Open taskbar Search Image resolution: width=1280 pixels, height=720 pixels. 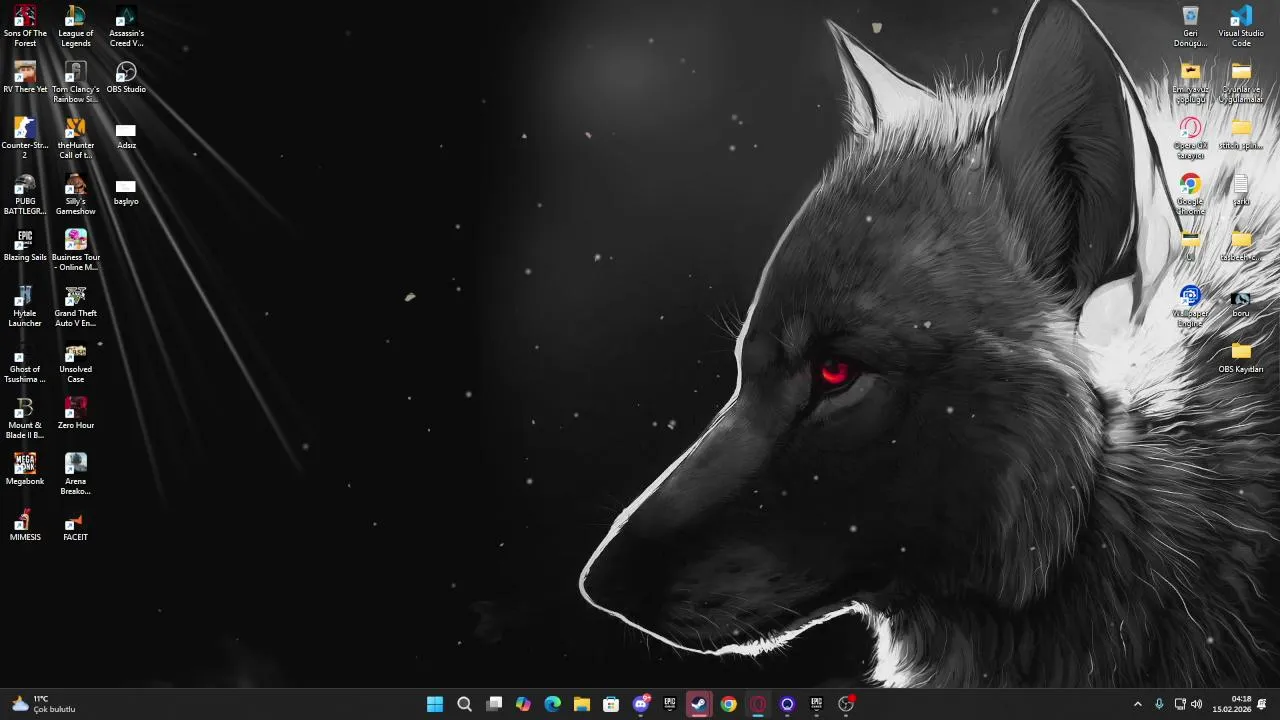pyautogui.click(x=464, y=704)
